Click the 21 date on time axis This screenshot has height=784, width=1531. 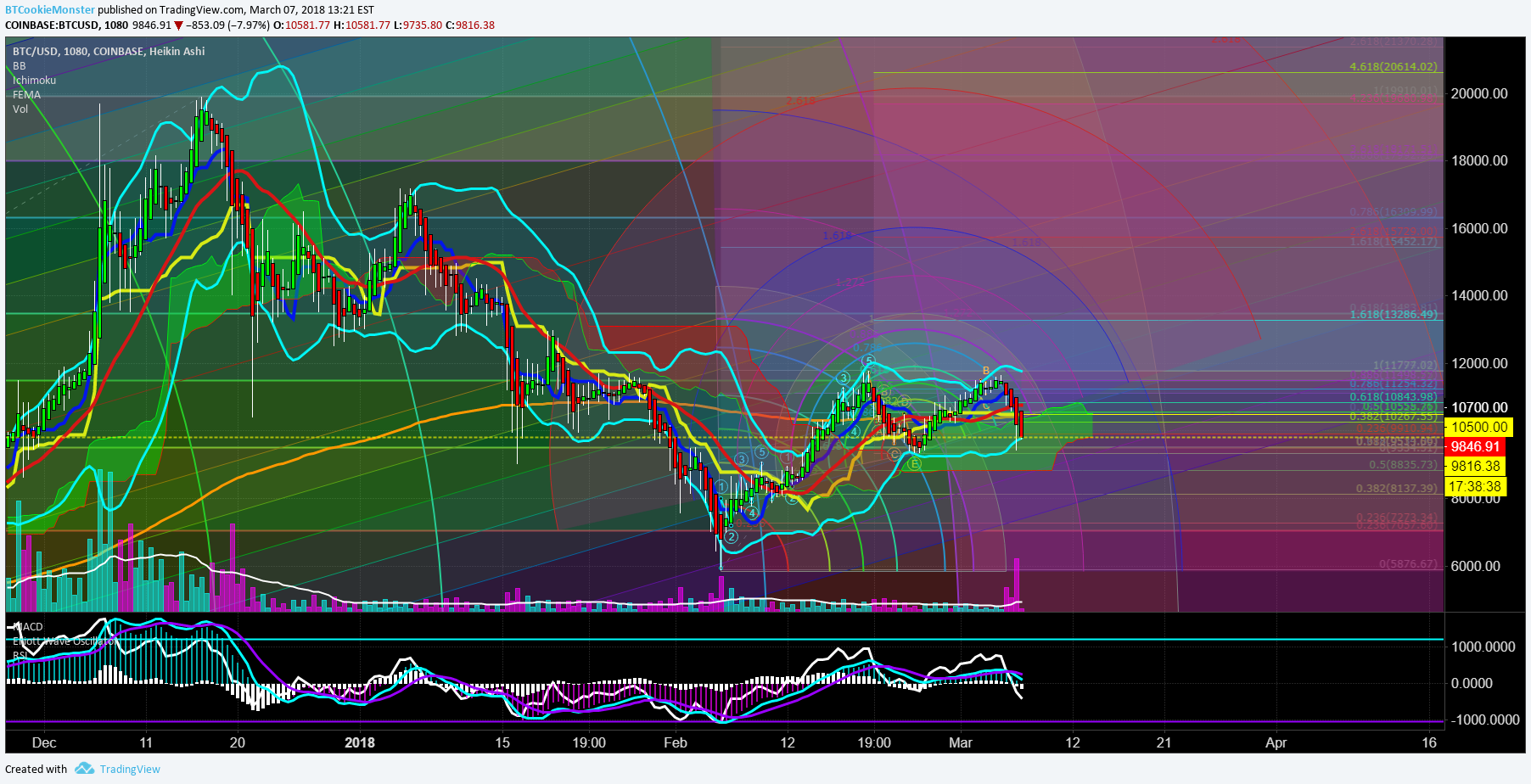[x=1164, y=742]
